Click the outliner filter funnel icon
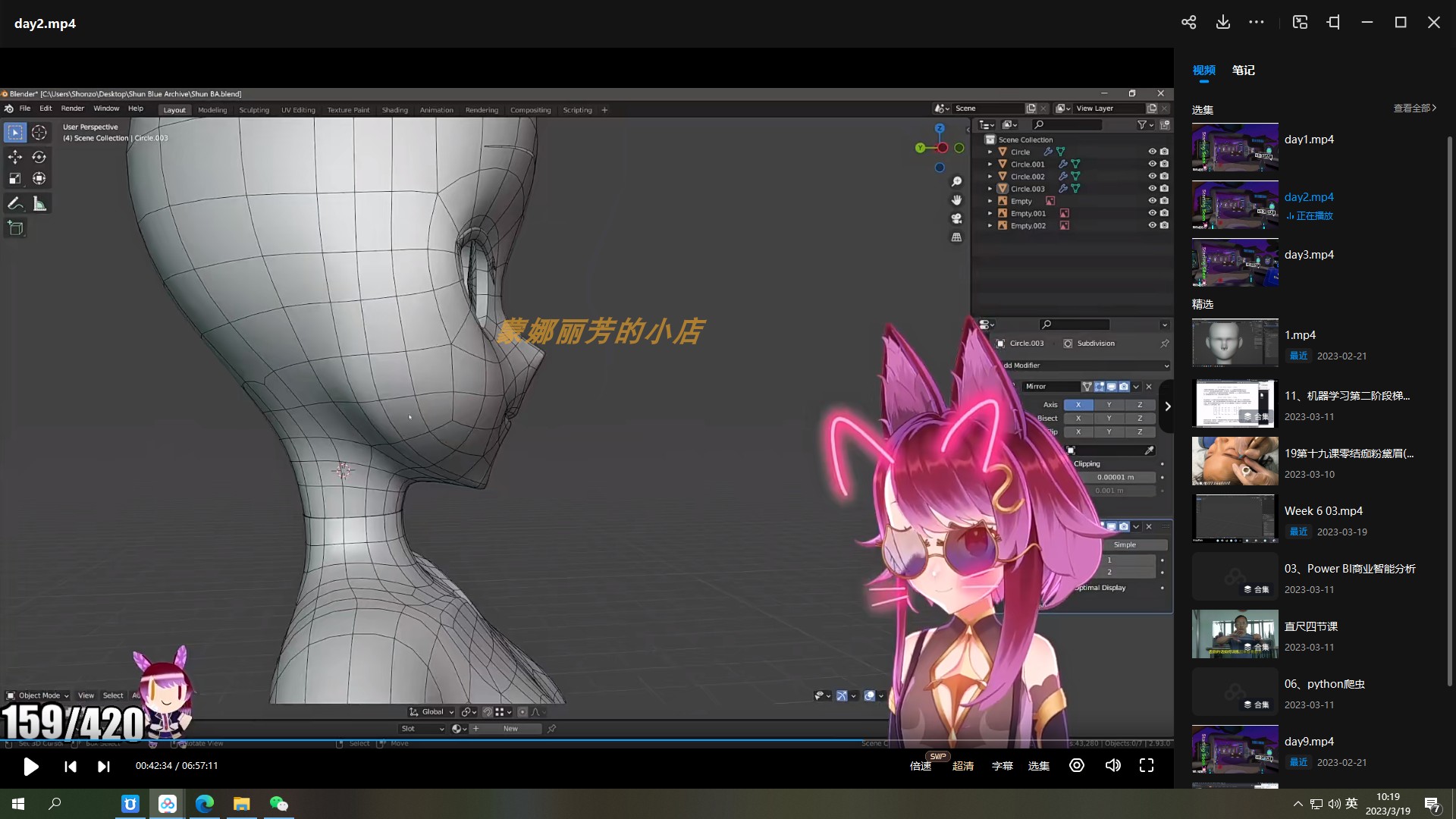Screen dimensions: 1456x819 pyautogui.click(x=1141, y=125)
